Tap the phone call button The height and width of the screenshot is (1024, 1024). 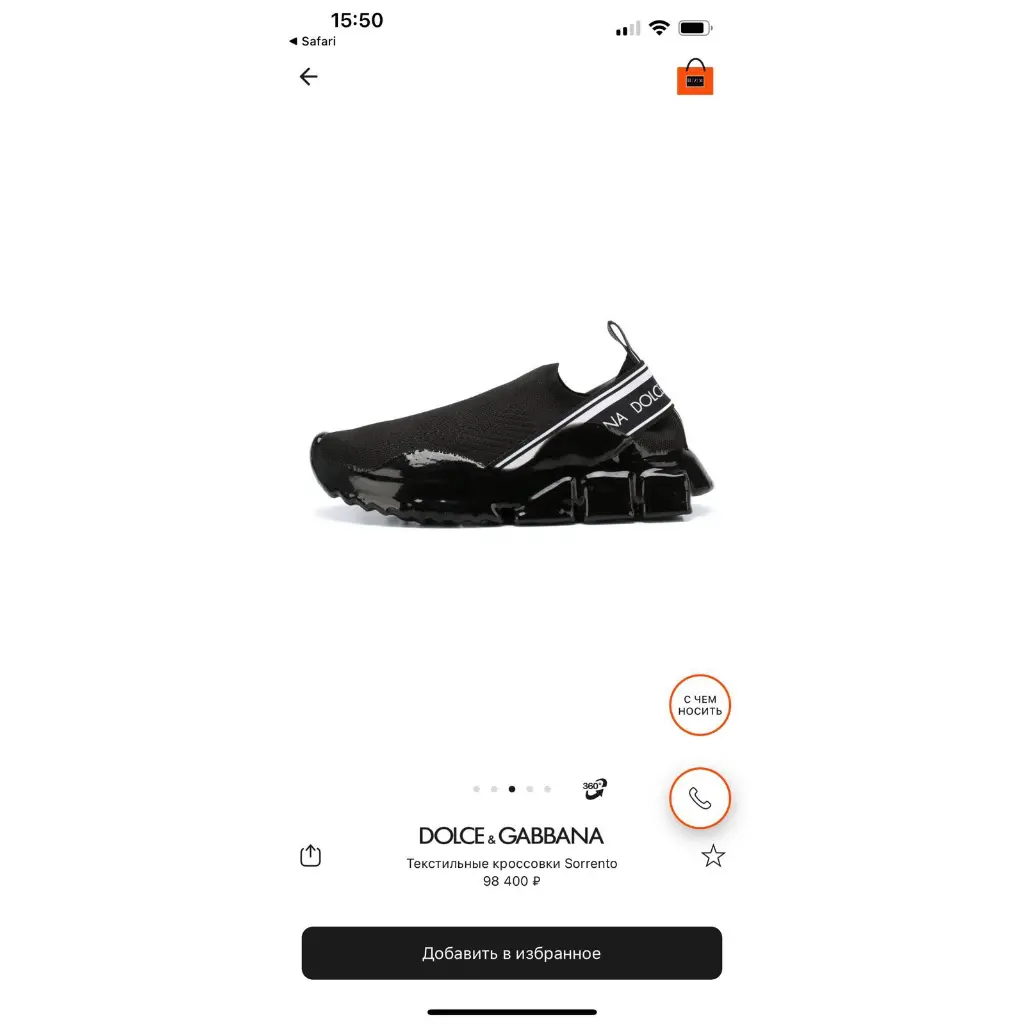pos(699,798)
